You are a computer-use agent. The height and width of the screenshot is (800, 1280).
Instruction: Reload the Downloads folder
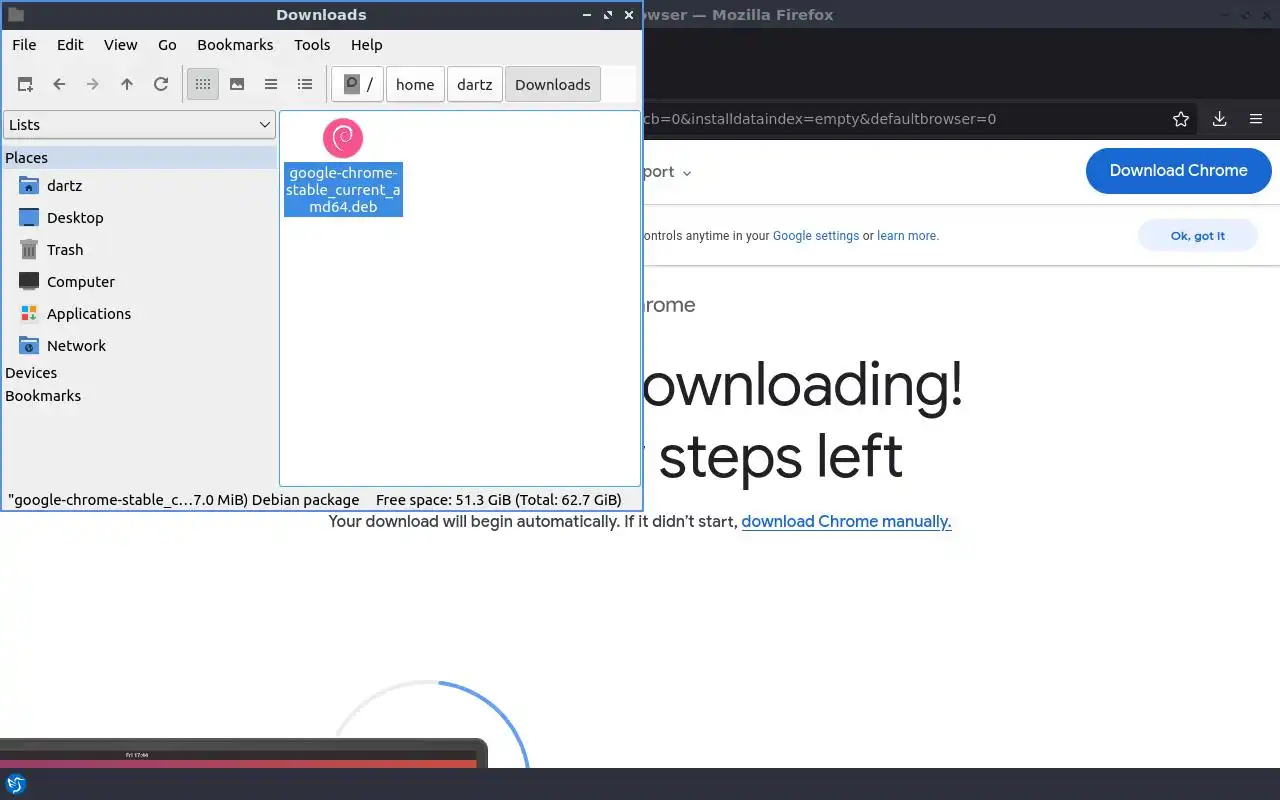[161, 85]
